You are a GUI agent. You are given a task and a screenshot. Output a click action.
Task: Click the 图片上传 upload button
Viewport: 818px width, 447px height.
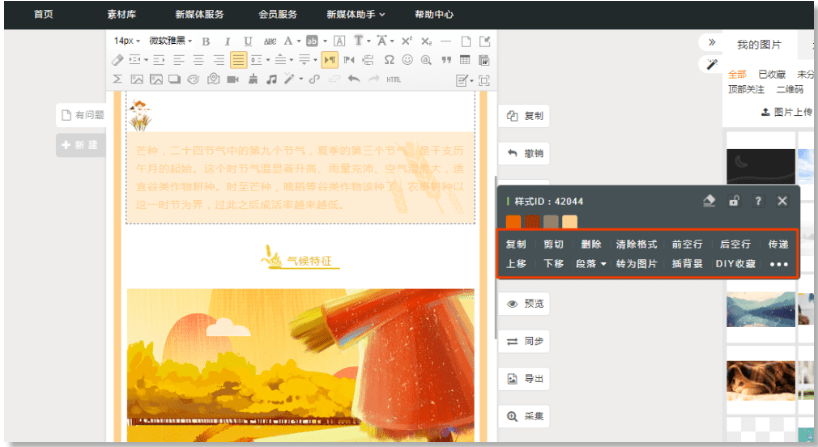pyautogui.click(x=786, y=112)
